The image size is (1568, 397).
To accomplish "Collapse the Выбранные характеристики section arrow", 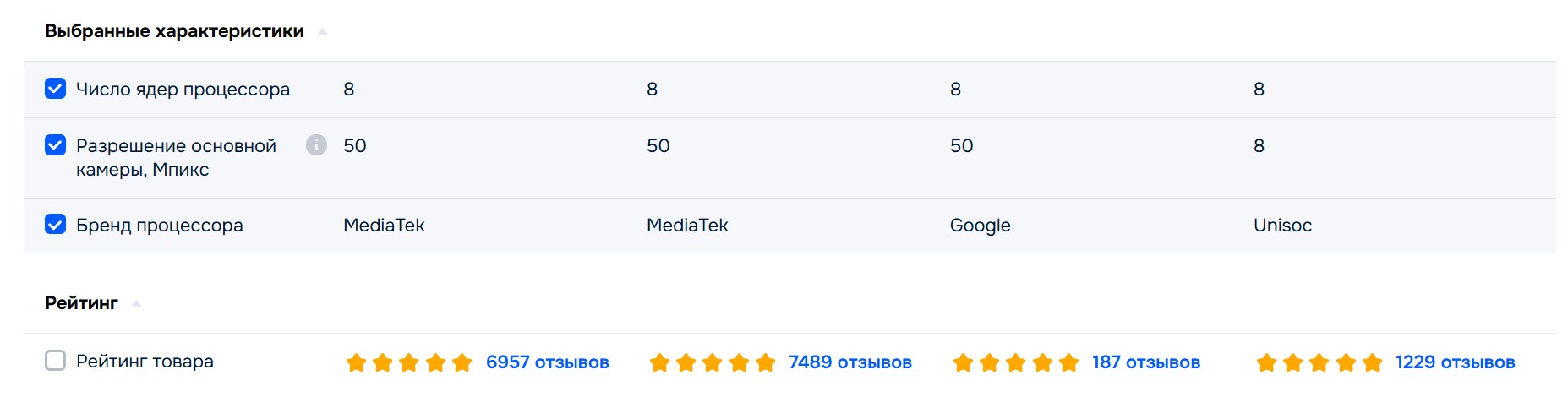I will (x=322, y=31).
